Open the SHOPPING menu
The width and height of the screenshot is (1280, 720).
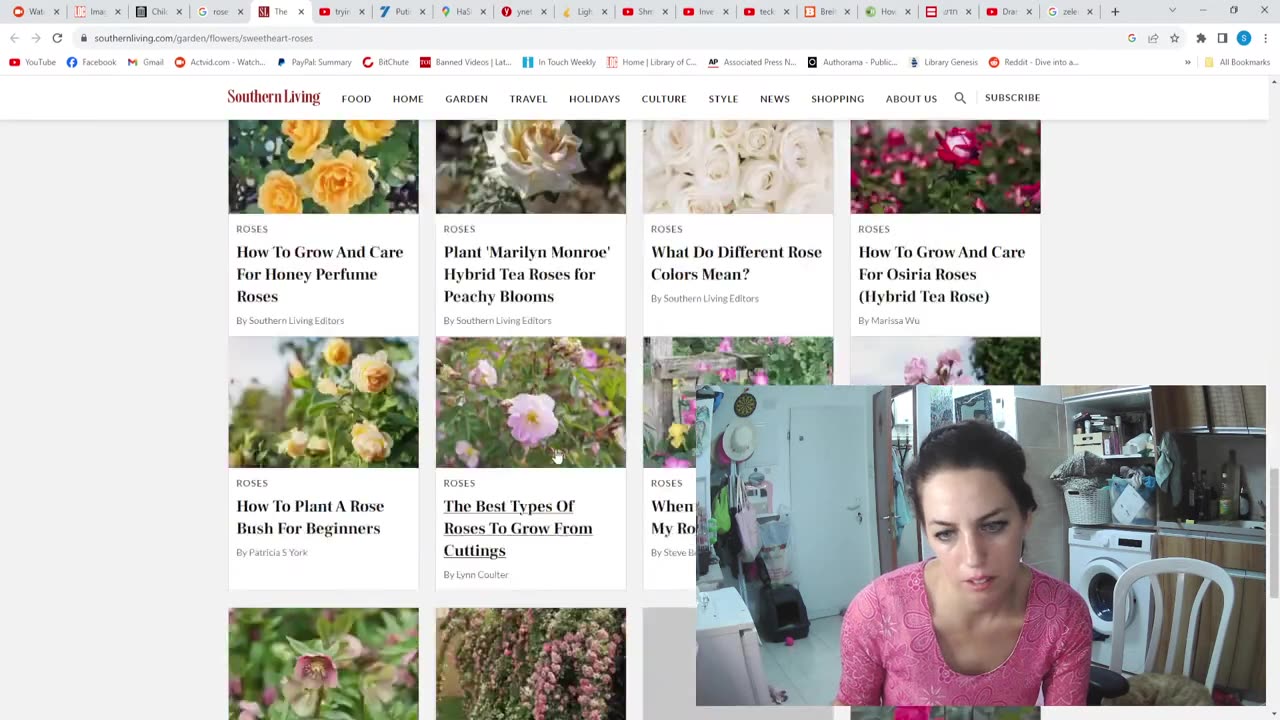[x=837, y=99]
